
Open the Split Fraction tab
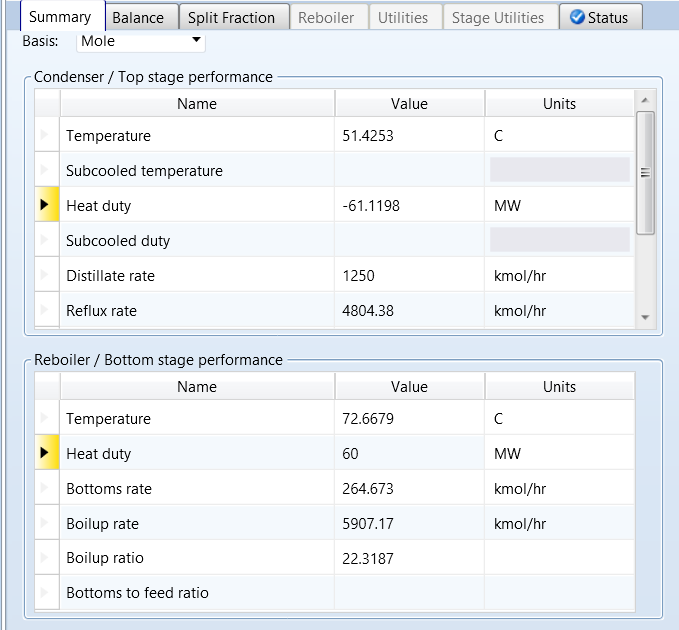click(x=231, y=17)
